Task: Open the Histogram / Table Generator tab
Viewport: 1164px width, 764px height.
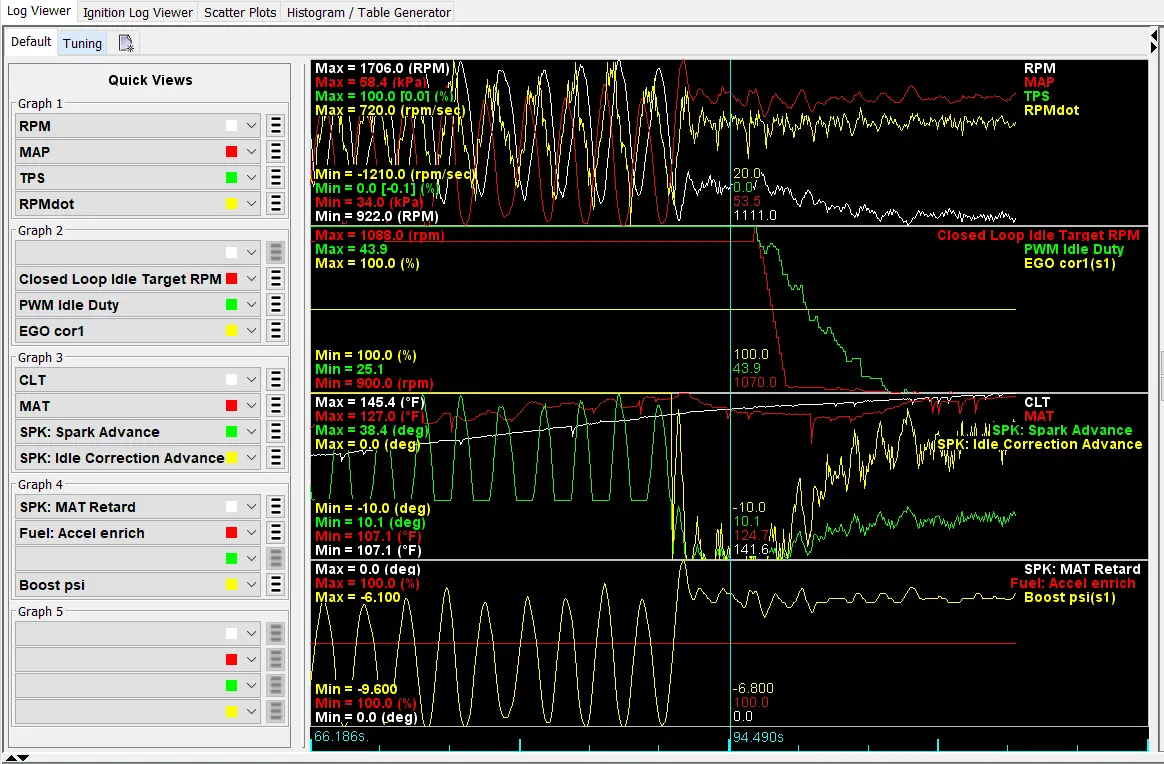Action: coord(368,13)
